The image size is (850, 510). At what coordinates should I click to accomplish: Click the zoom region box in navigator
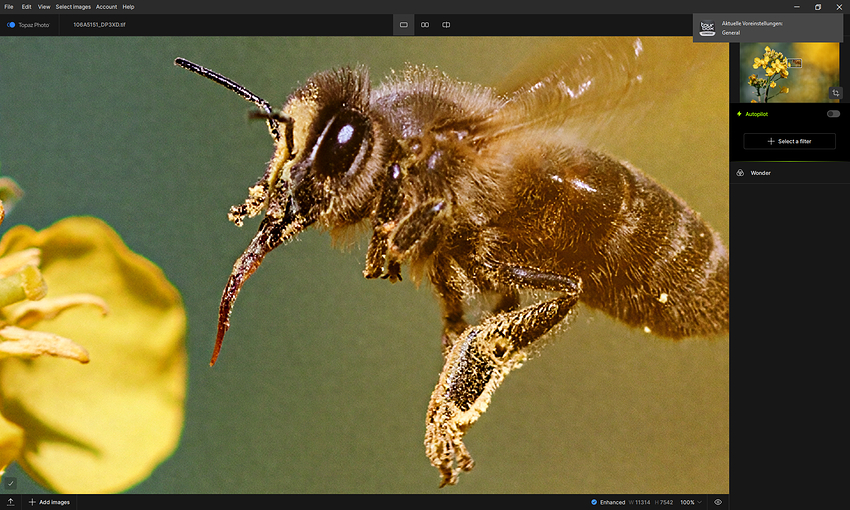click(x=795, y=63)
